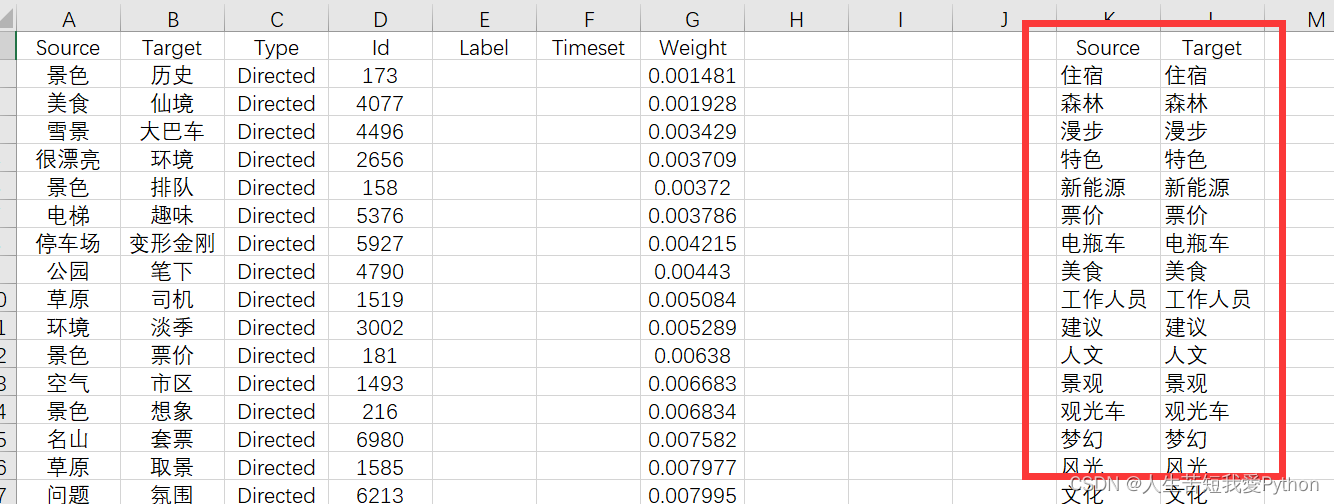
Task: Select cell 很漂亮 in column A
Action: (68, 159)
